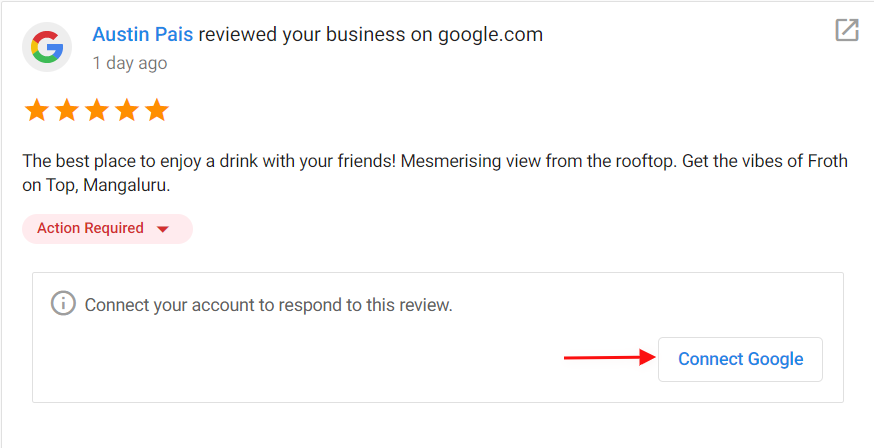Select the third orange star
Screen dimensions: 874x448
pyautogui.click(x=97, y=110)
